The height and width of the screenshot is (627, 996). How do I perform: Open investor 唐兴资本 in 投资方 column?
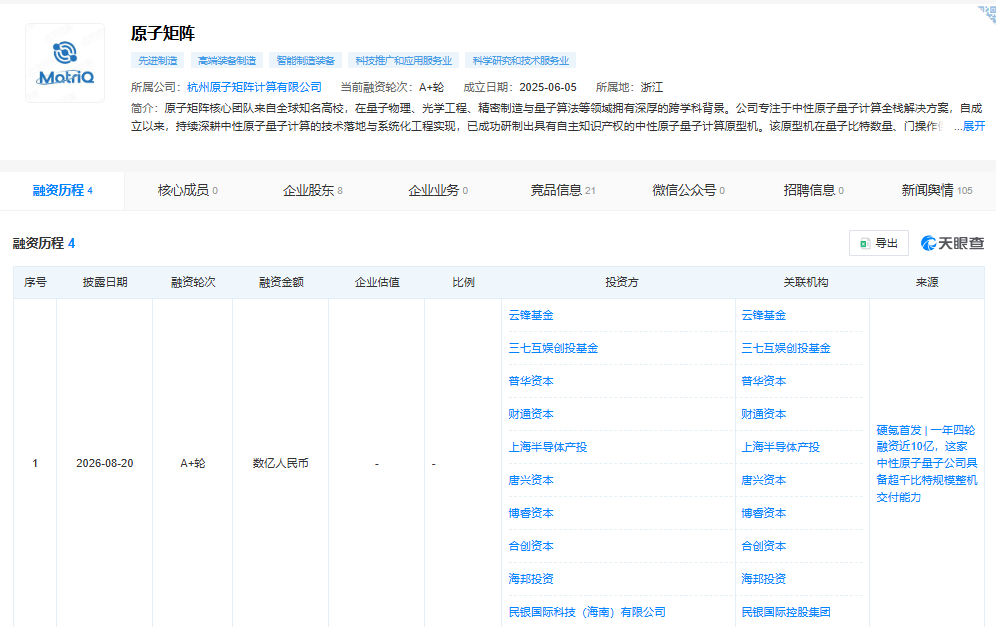[x=531, y=480]
